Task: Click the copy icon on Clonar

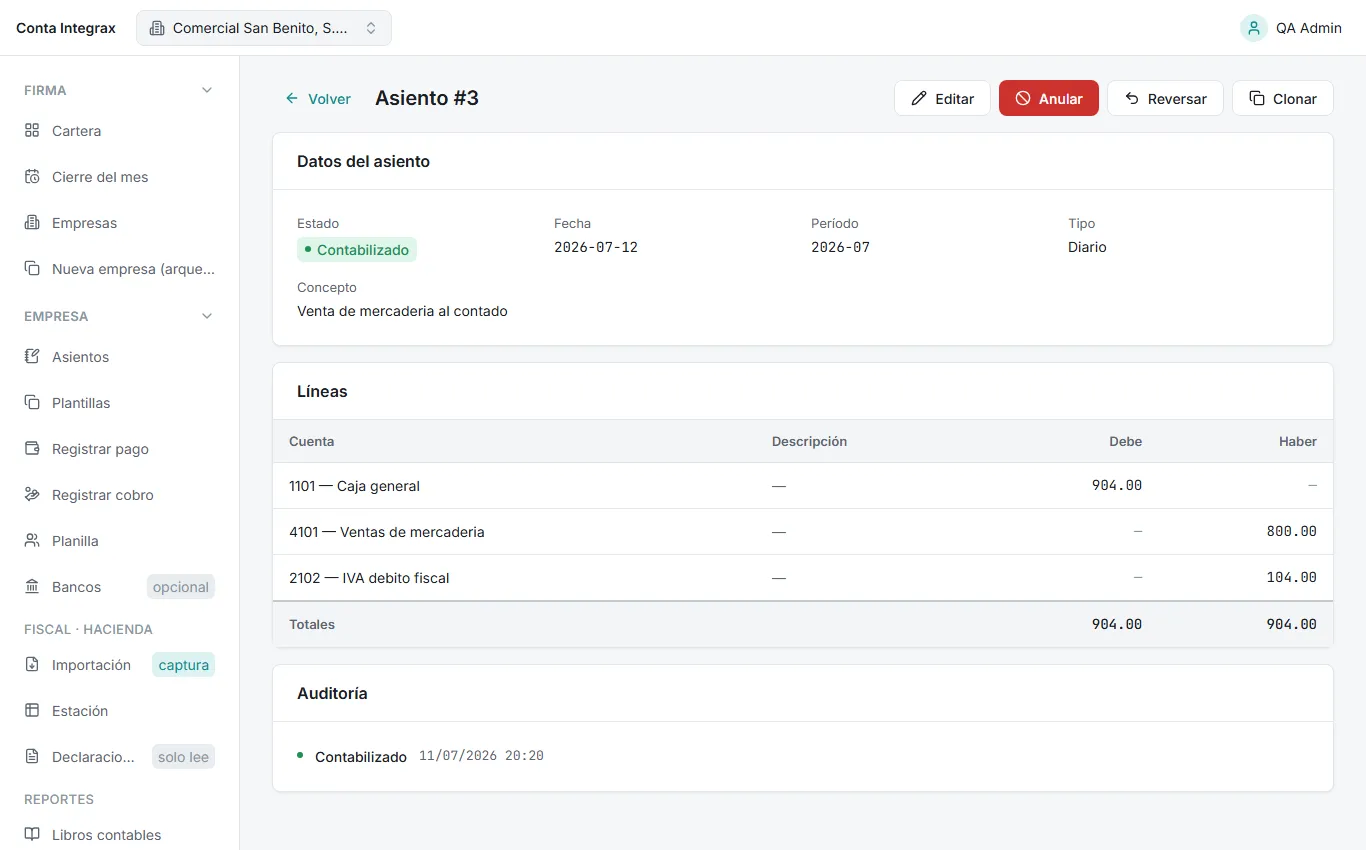Action: click(x=1257, y=99)
